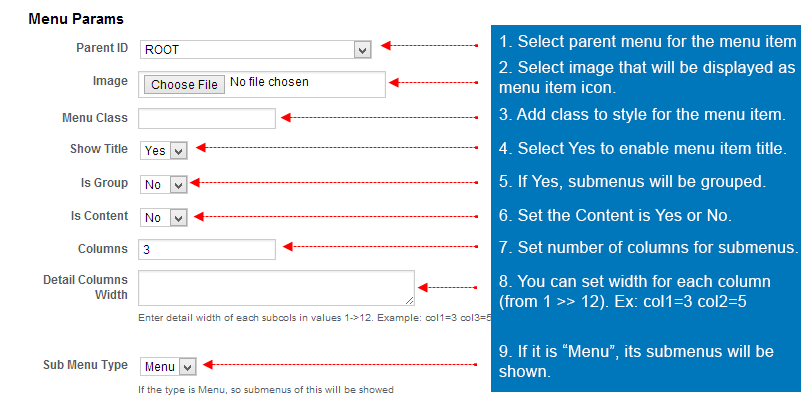Screen dimensions: 801x412
Task: Focus the Menu Class text field
Action: (207, 118)
